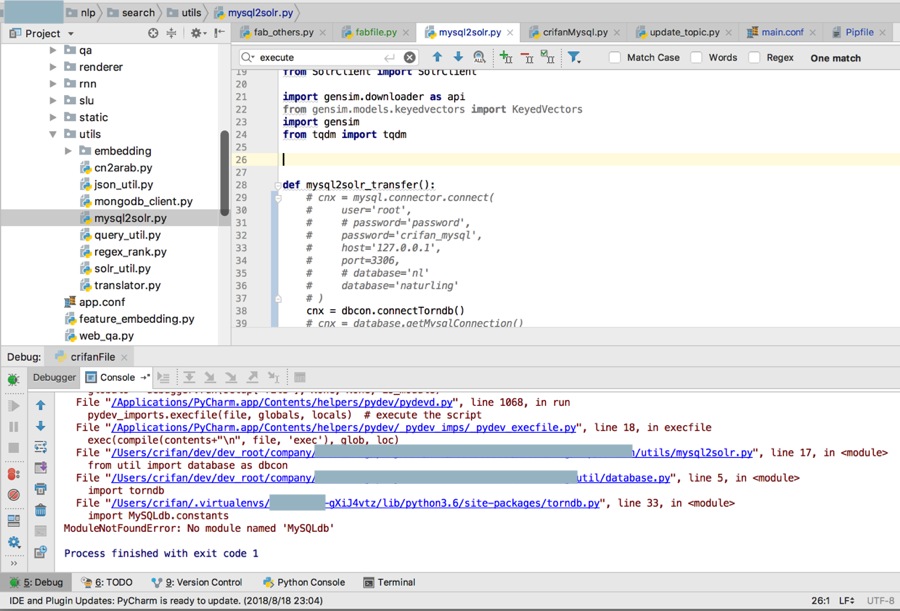Image resolution: width=900 pixels, height=611 pixels.
Task: Open the search filter funnel icon
Action: pos(574,58)
